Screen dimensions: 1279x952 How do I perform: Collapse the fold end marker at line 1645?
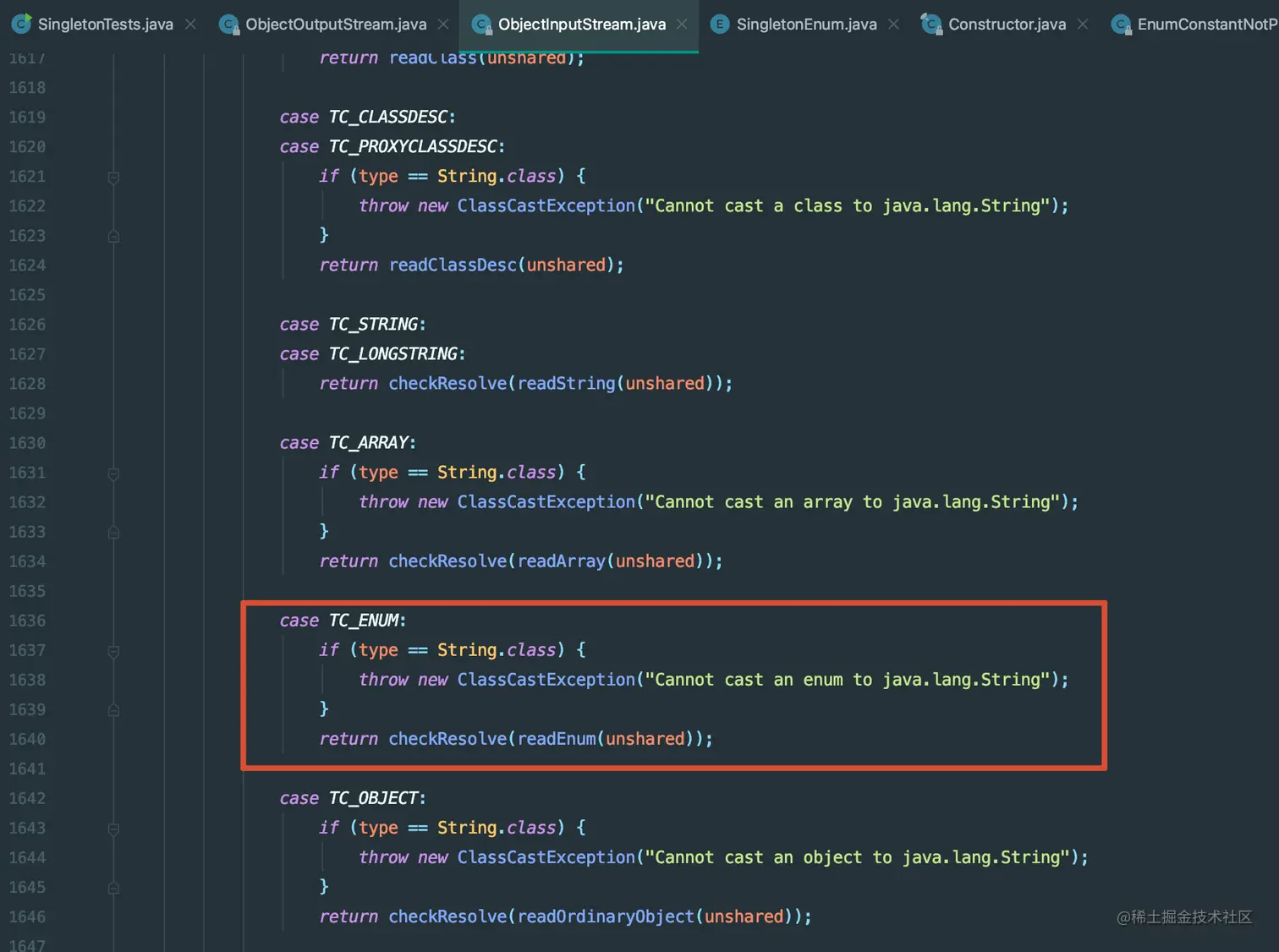coord(113,888)
